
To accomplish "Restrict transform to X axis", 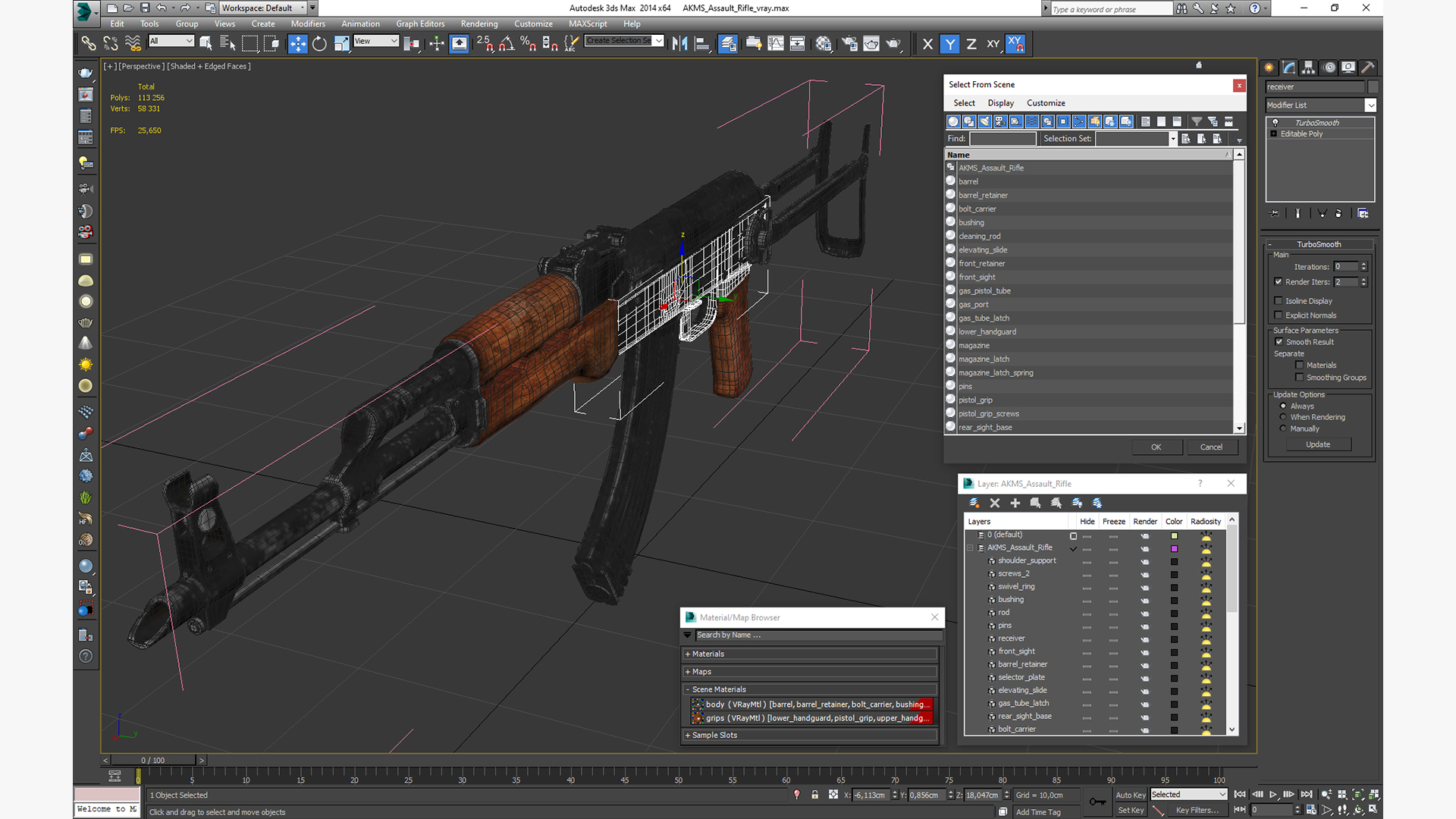I will (x=927, y=44).
